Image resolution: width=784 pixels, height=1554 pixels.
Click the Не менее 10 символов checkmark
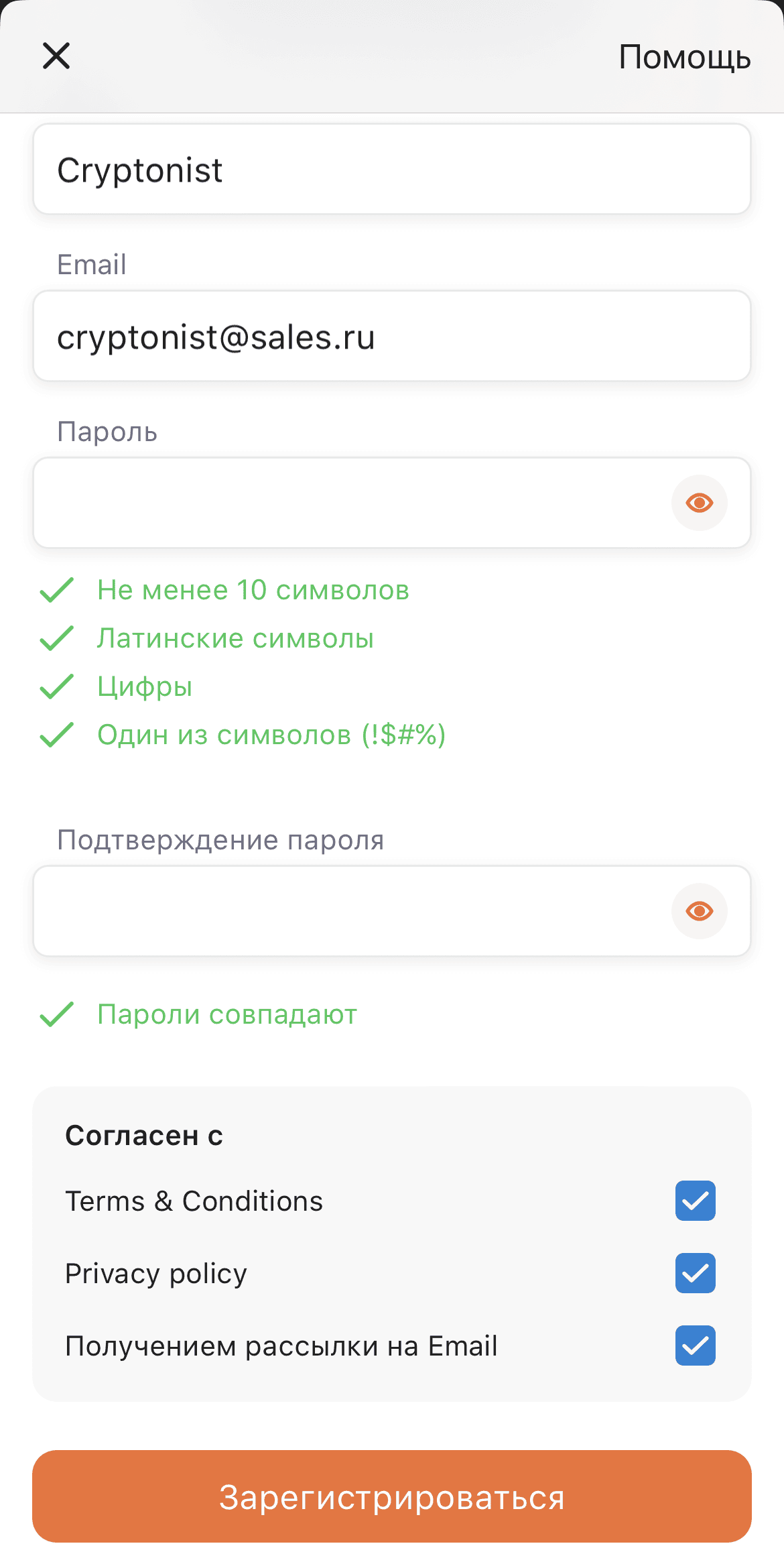(57, 590)
